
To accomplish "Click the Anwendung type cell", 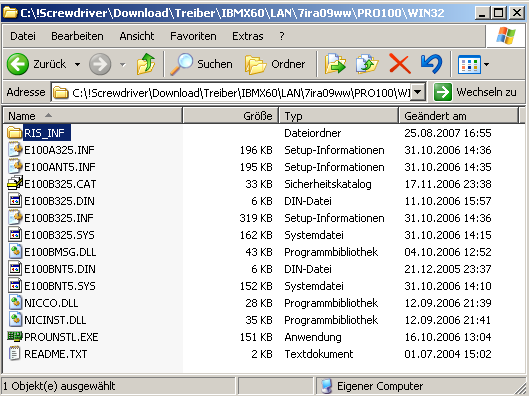I will tap(313, 337).
